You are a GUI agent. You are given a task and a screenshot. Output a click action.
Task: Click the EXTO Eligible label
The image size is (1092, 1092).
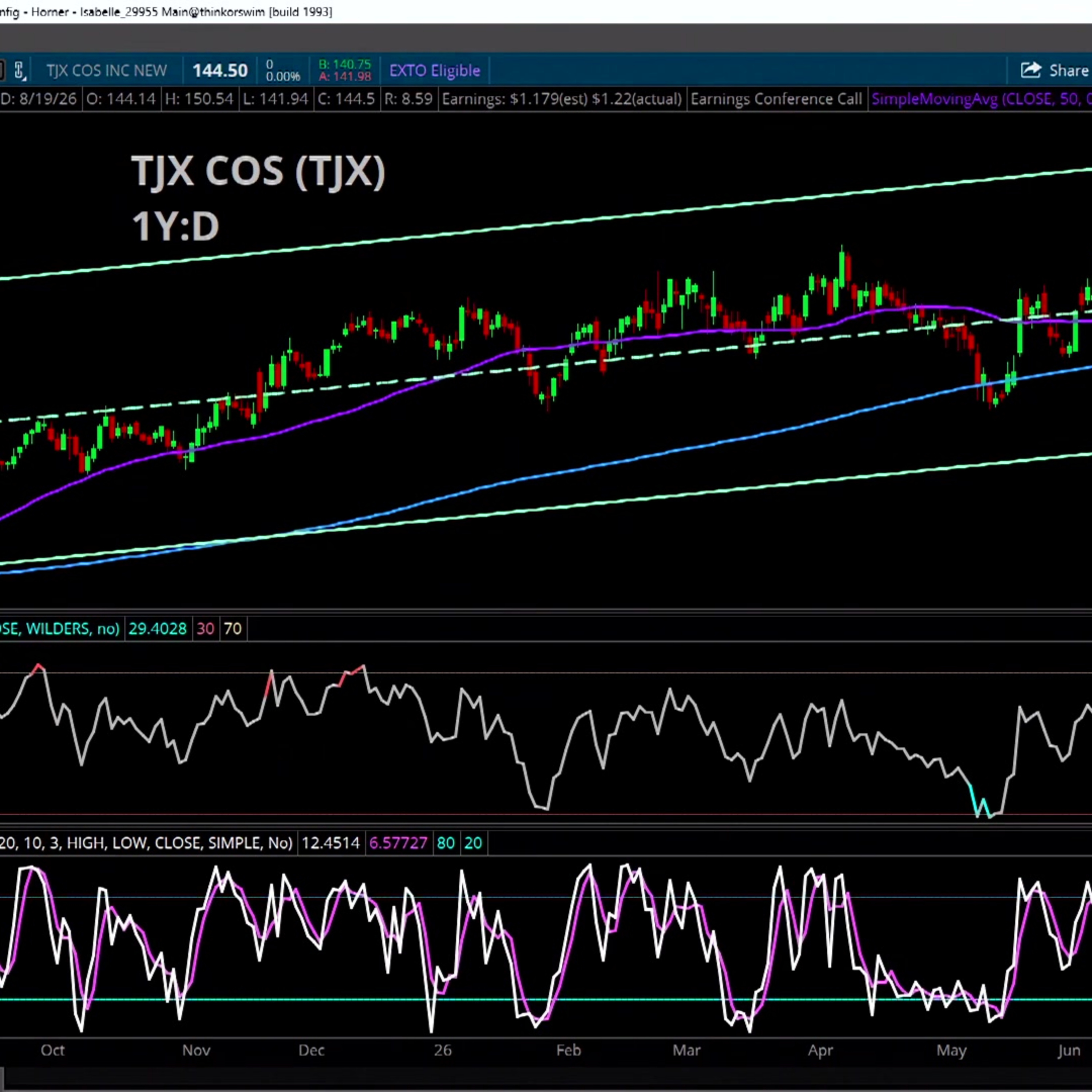(x=435, y=71)
